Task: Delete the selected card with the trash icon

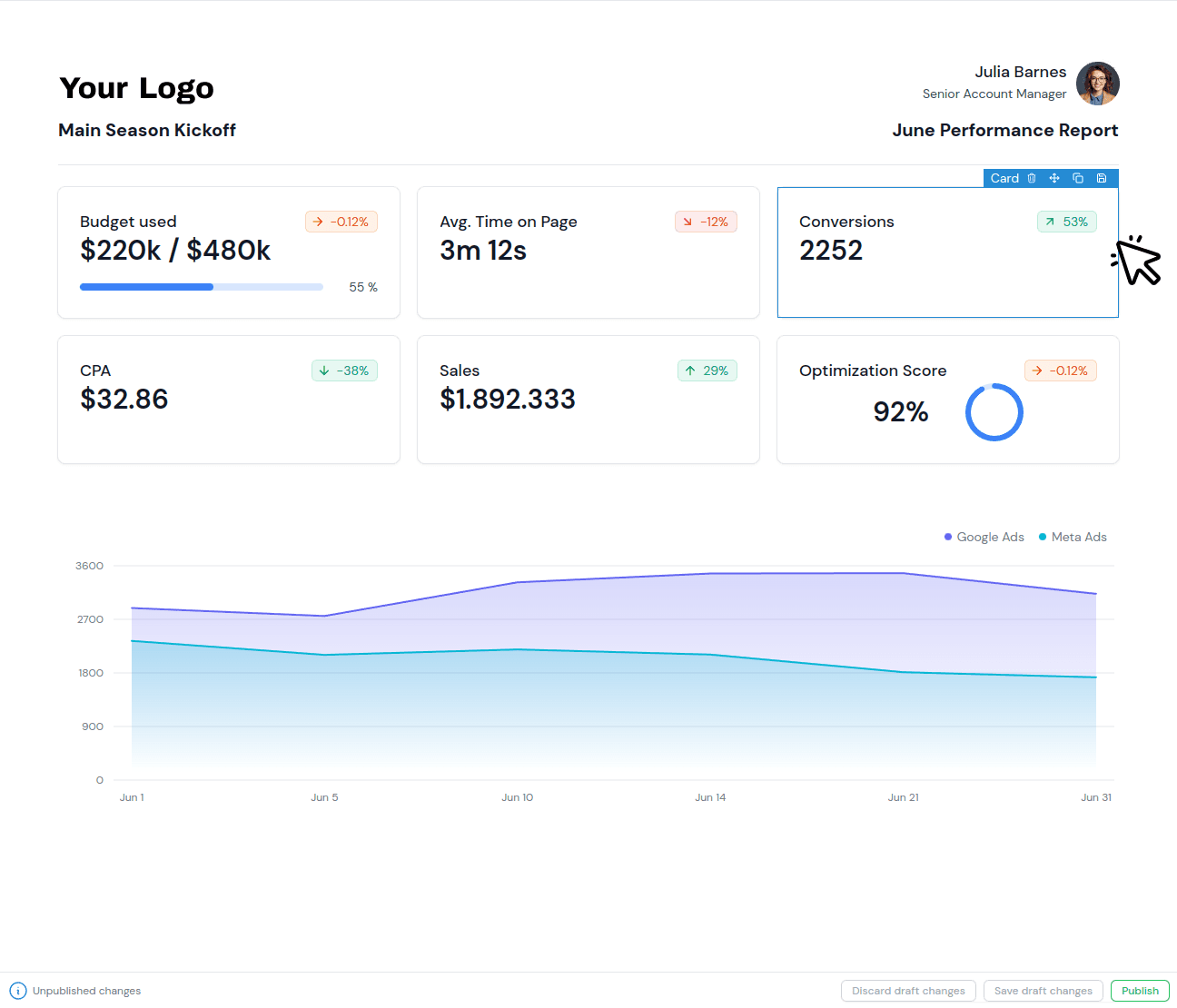Action: pyautogui.click(x=1032, y=178)
